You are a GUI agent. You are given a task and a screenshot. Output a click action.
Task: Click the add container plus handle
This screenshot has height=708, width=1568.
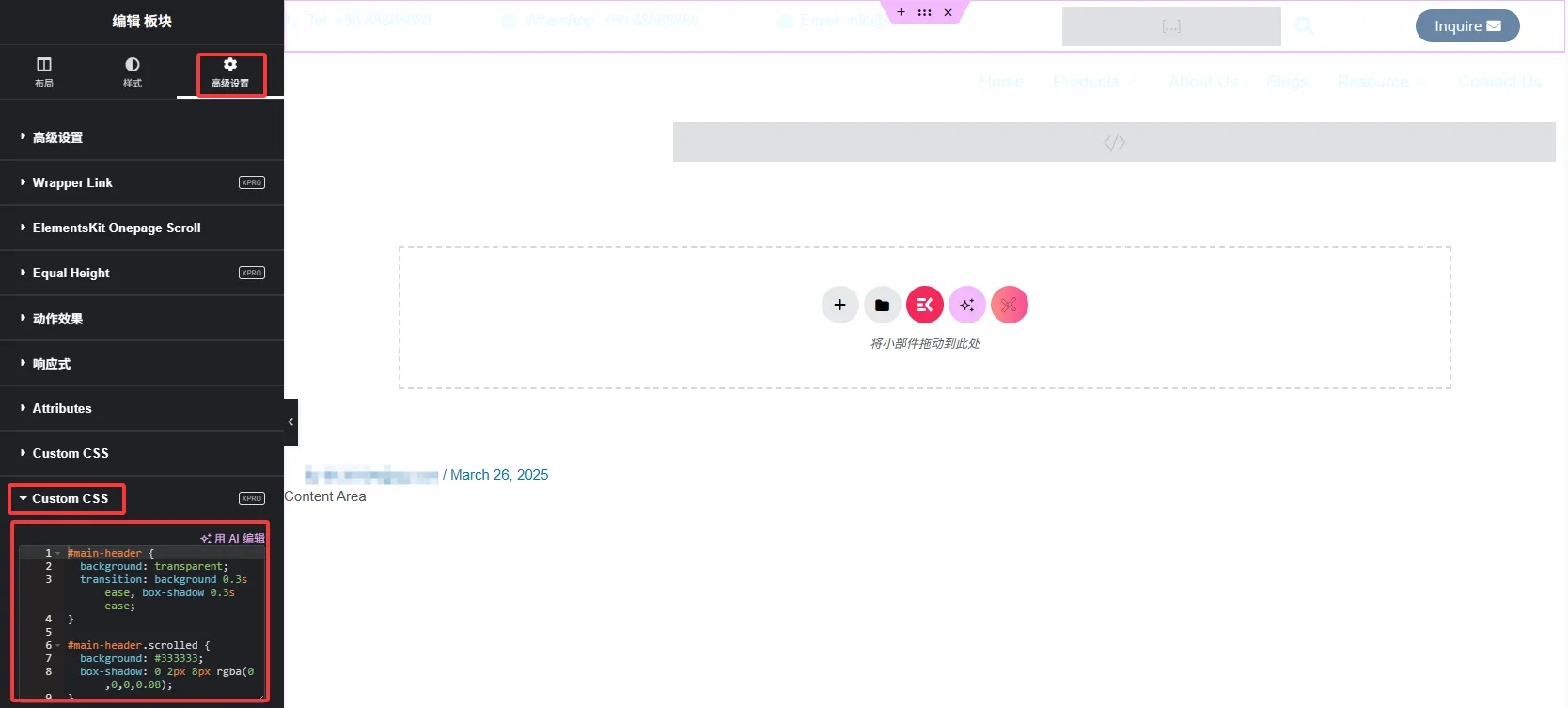901,12
